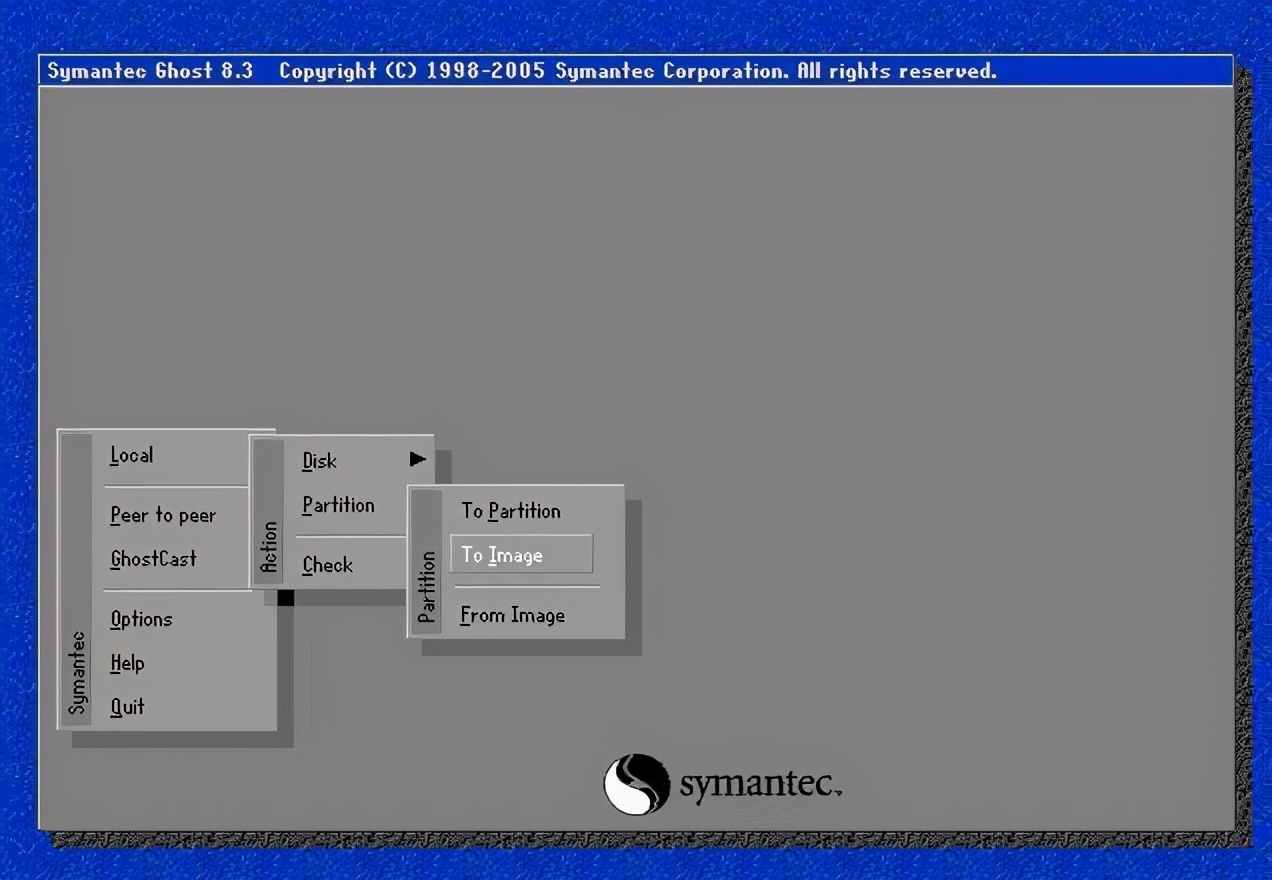Select Quit to exit Ghost
Image resolution: width=1272 pixels, height=880 pixels.
coord(127,707)
